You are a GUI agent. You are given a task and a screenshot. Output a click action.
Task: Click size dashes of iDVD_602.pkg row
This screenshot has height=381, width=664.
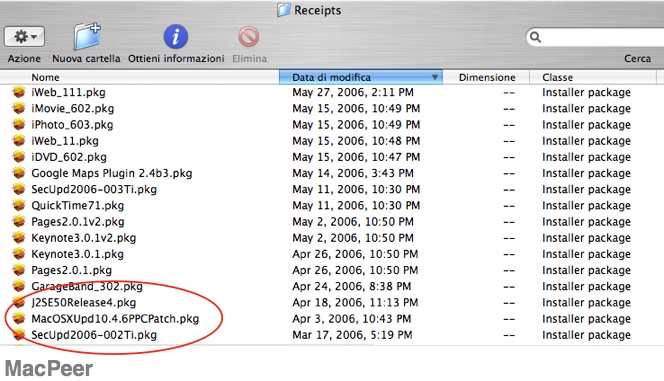click(x=509, y=157)
